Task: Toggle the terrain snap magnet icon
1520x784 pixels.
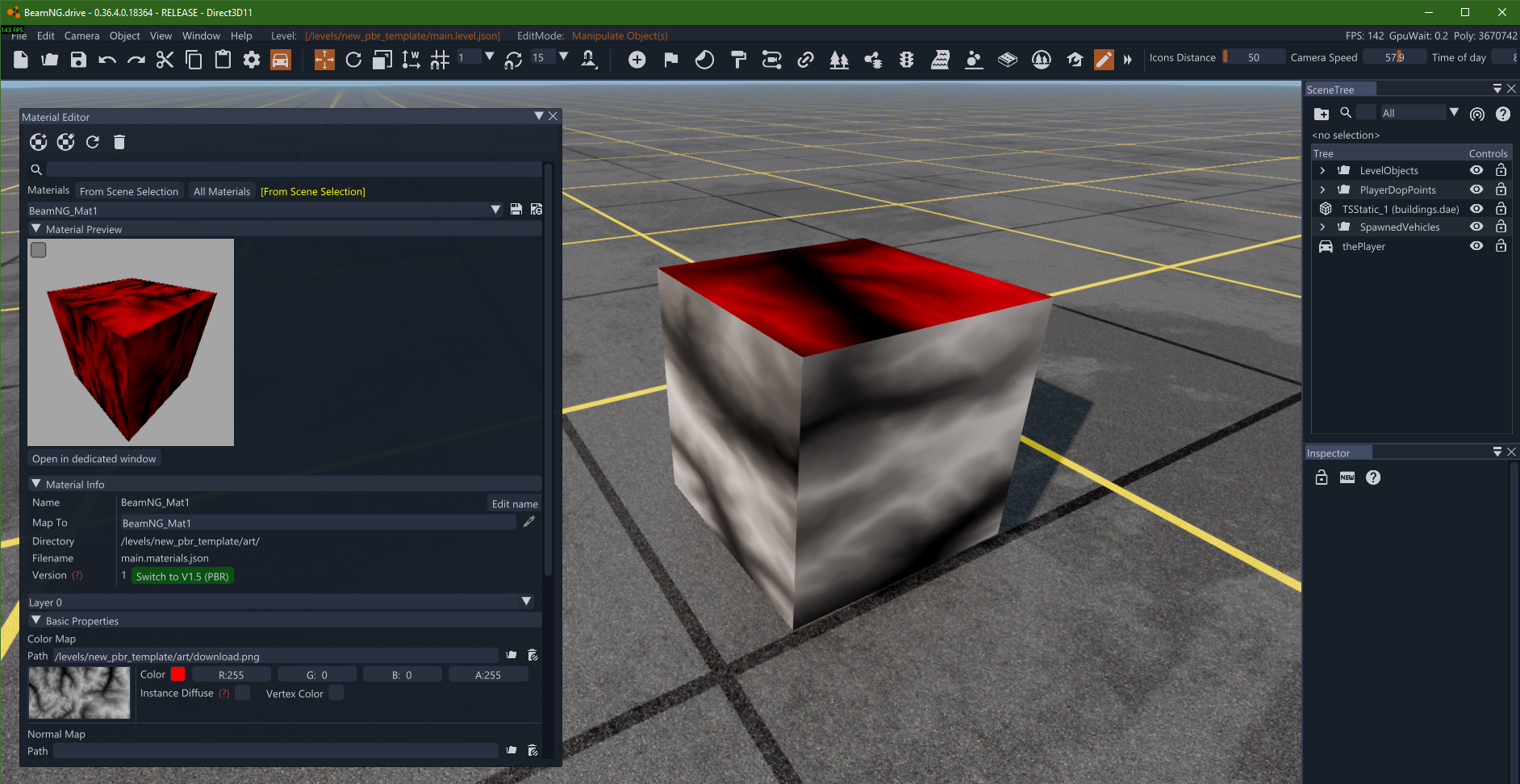Action: click(589, 60)
